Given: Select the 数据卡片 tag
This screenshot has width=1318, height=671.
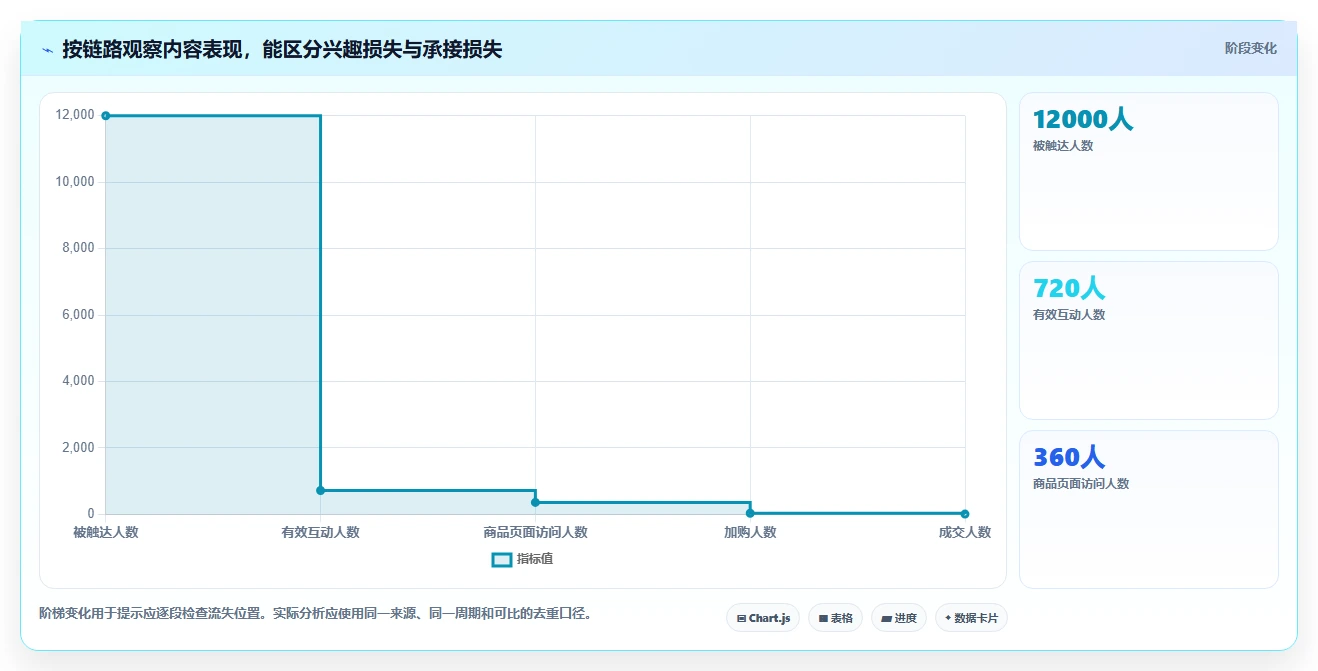Looking at the screenshot, I should pos(971,618).
